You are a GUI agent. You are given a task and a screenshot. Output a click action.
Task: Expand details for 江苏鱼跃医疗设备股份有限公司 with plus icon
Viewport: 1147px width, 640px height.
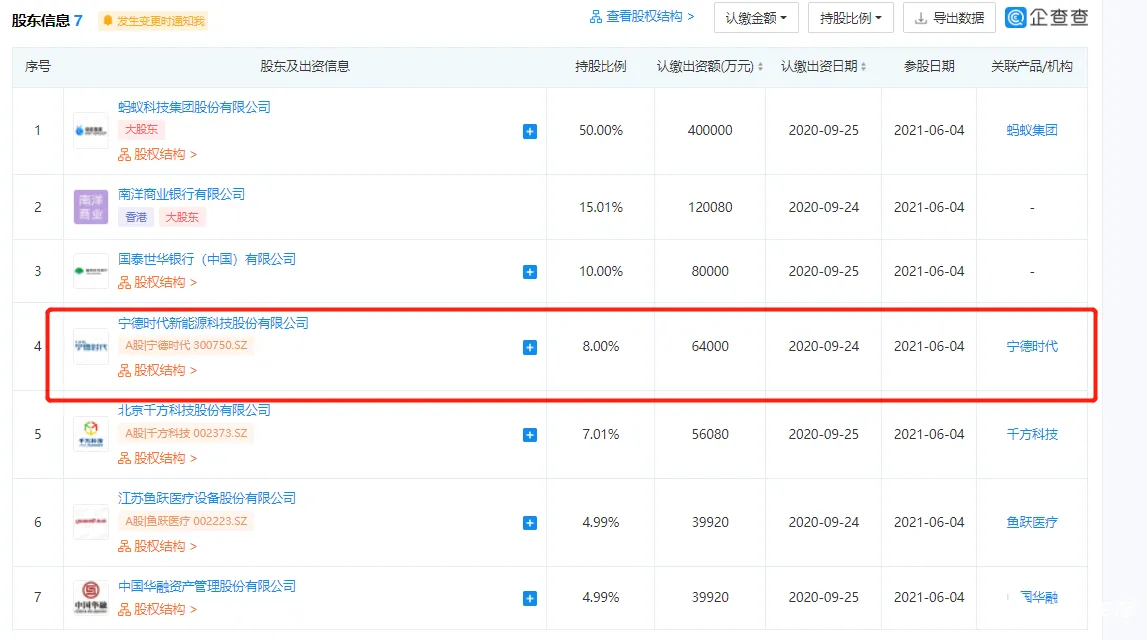[x=530, y=523]
